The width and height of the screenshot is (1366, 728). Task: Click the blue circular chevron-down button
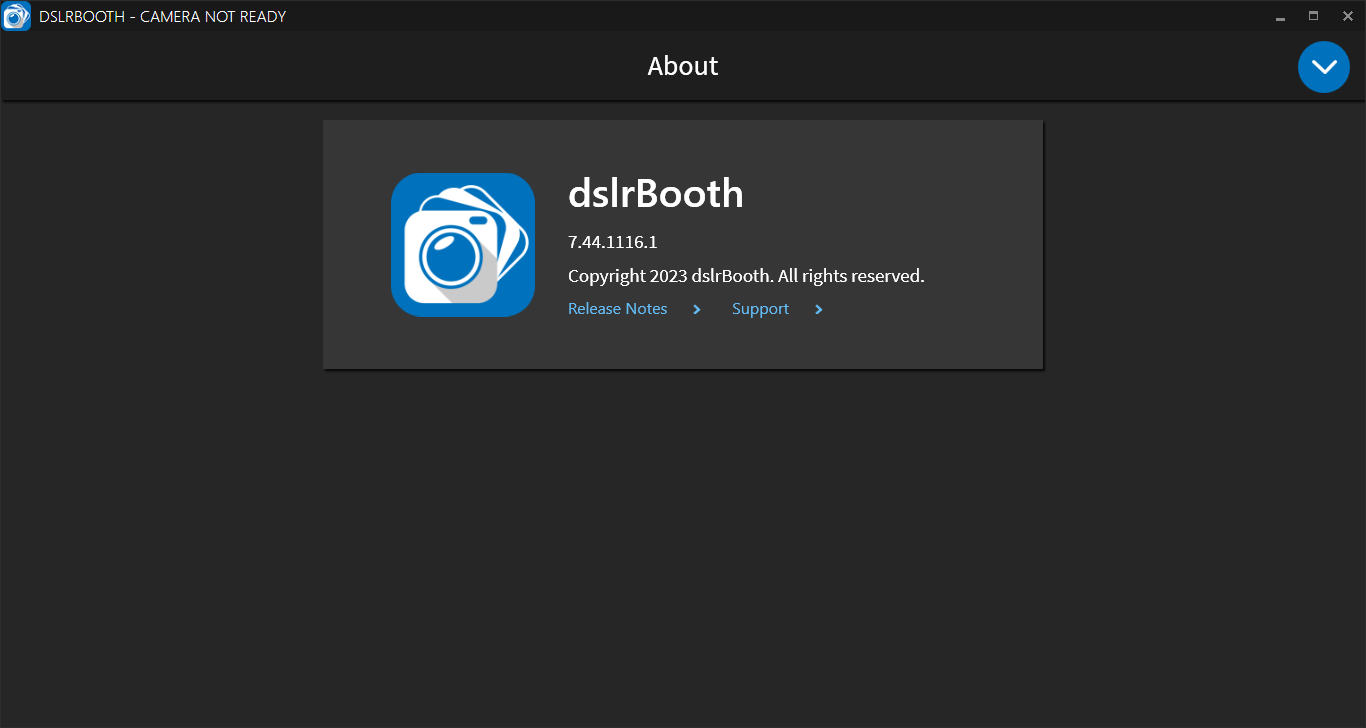[x=1324, y=67]
